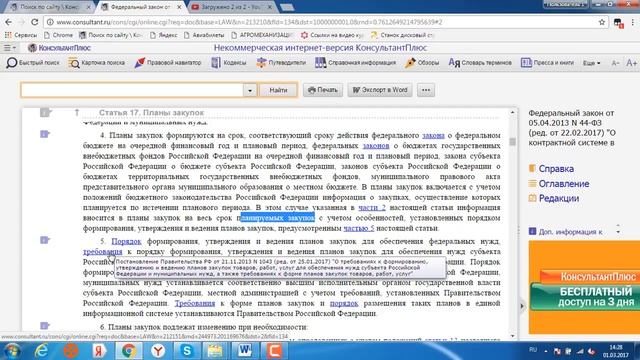Image resolution: width=640 pixels, height=360 pixels.
Task: Open Word from taskbar
Action: click(x=244, y=351)
